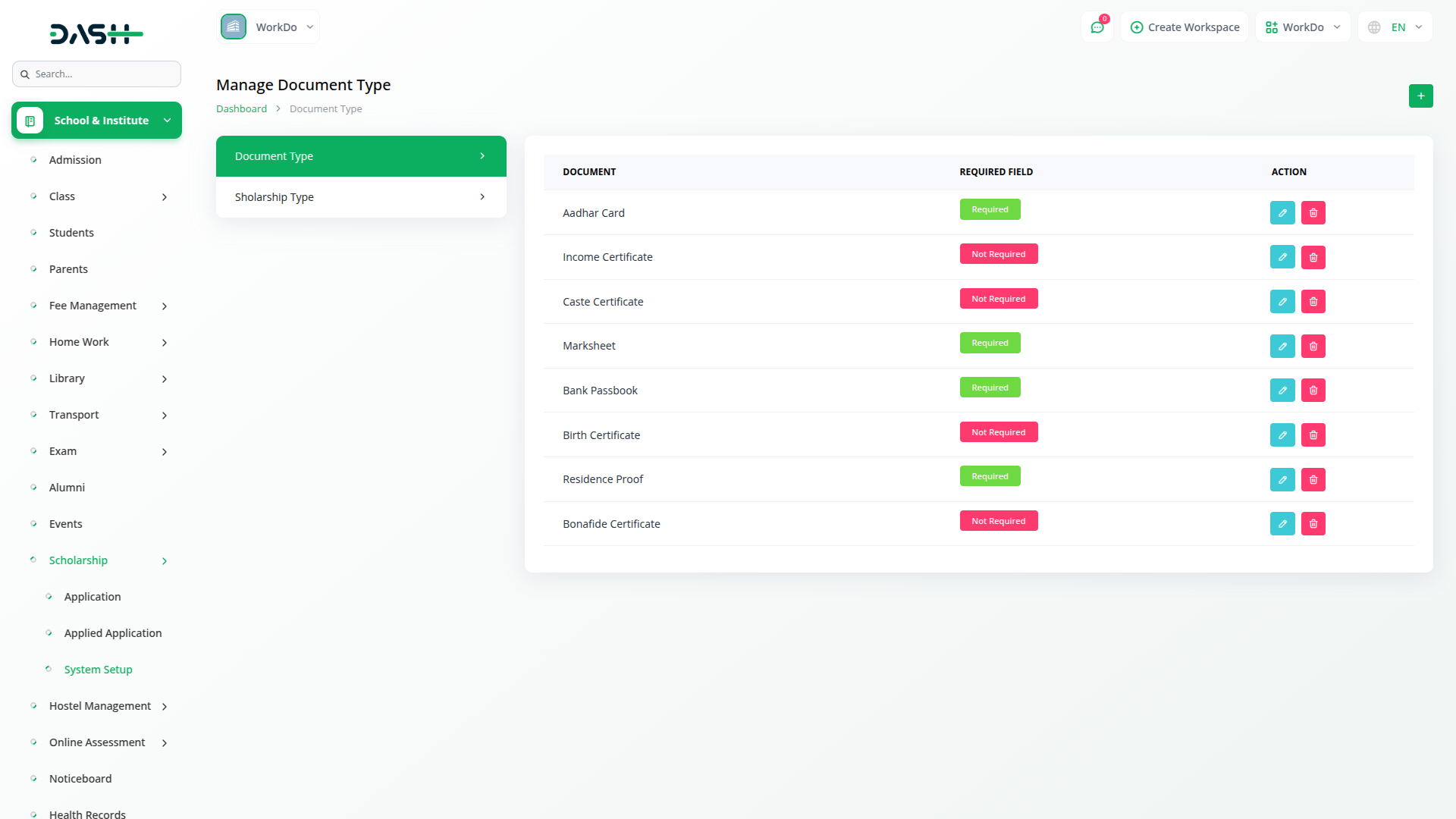Click the DASH logo

click(96, 33)
